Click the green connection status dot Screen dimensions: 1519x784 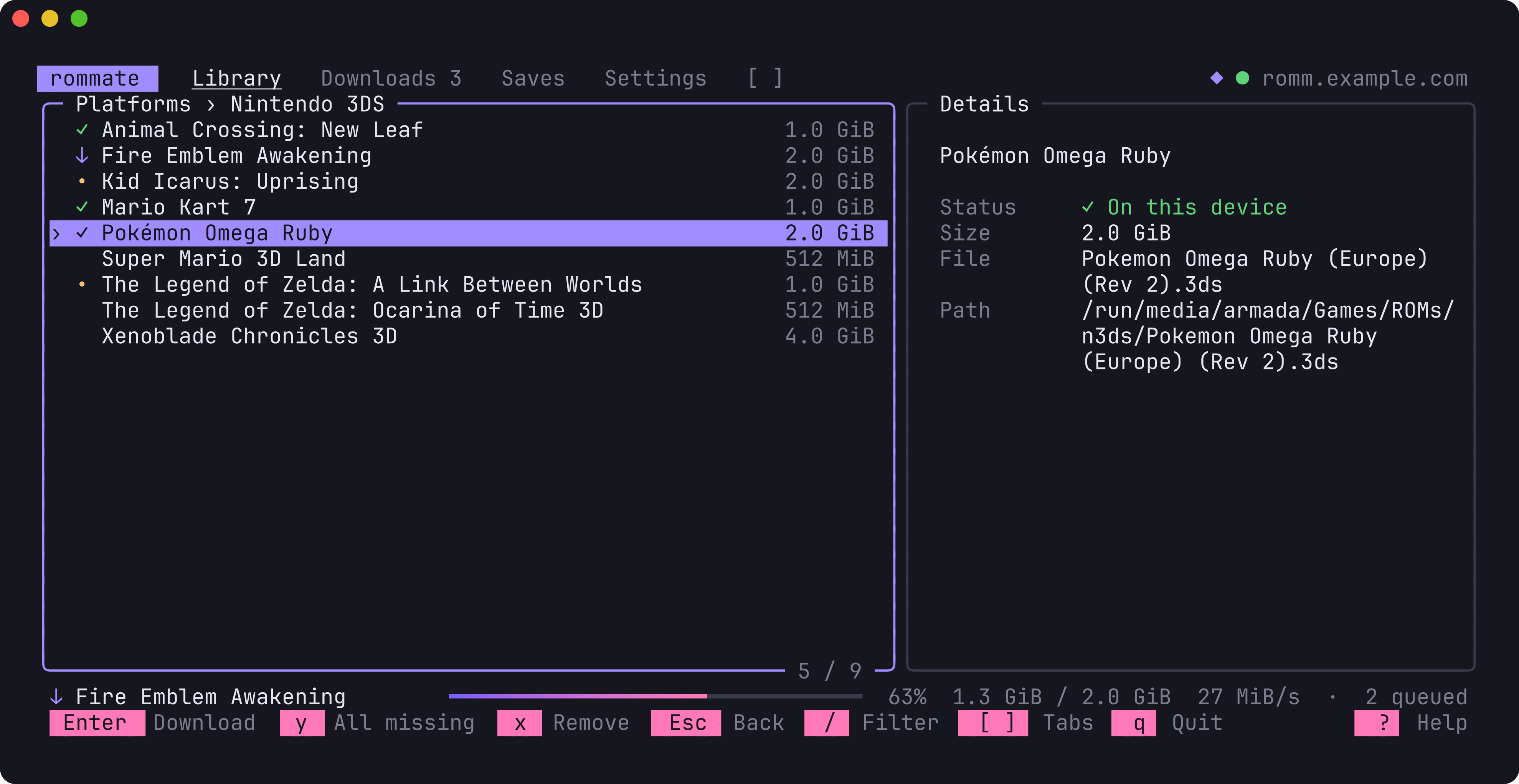(x=1242, y=78)
